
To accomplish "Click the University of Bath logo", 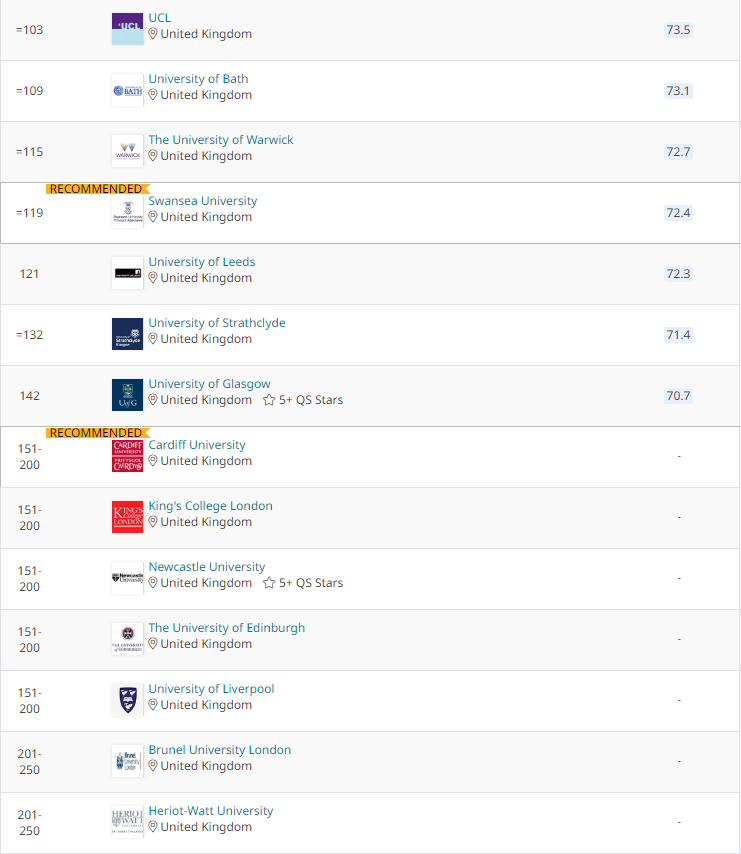I will [127, 90].
